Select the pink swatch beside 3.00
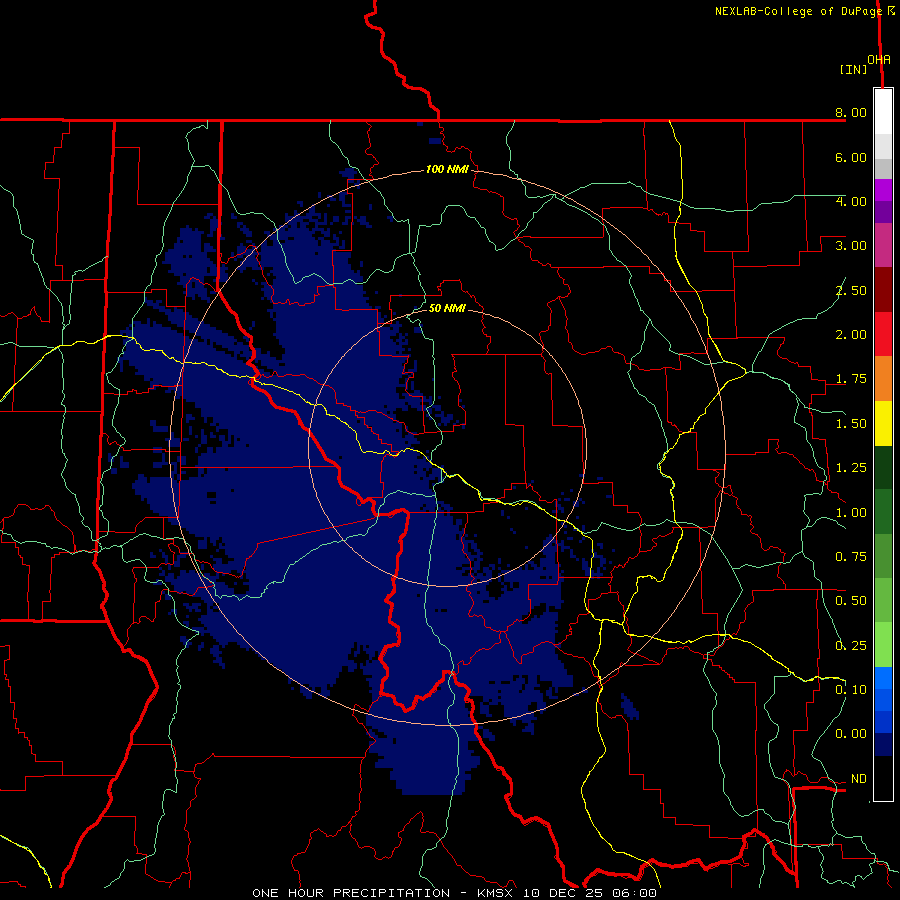This screenshot has height=900, width=900. click(883, 245)
